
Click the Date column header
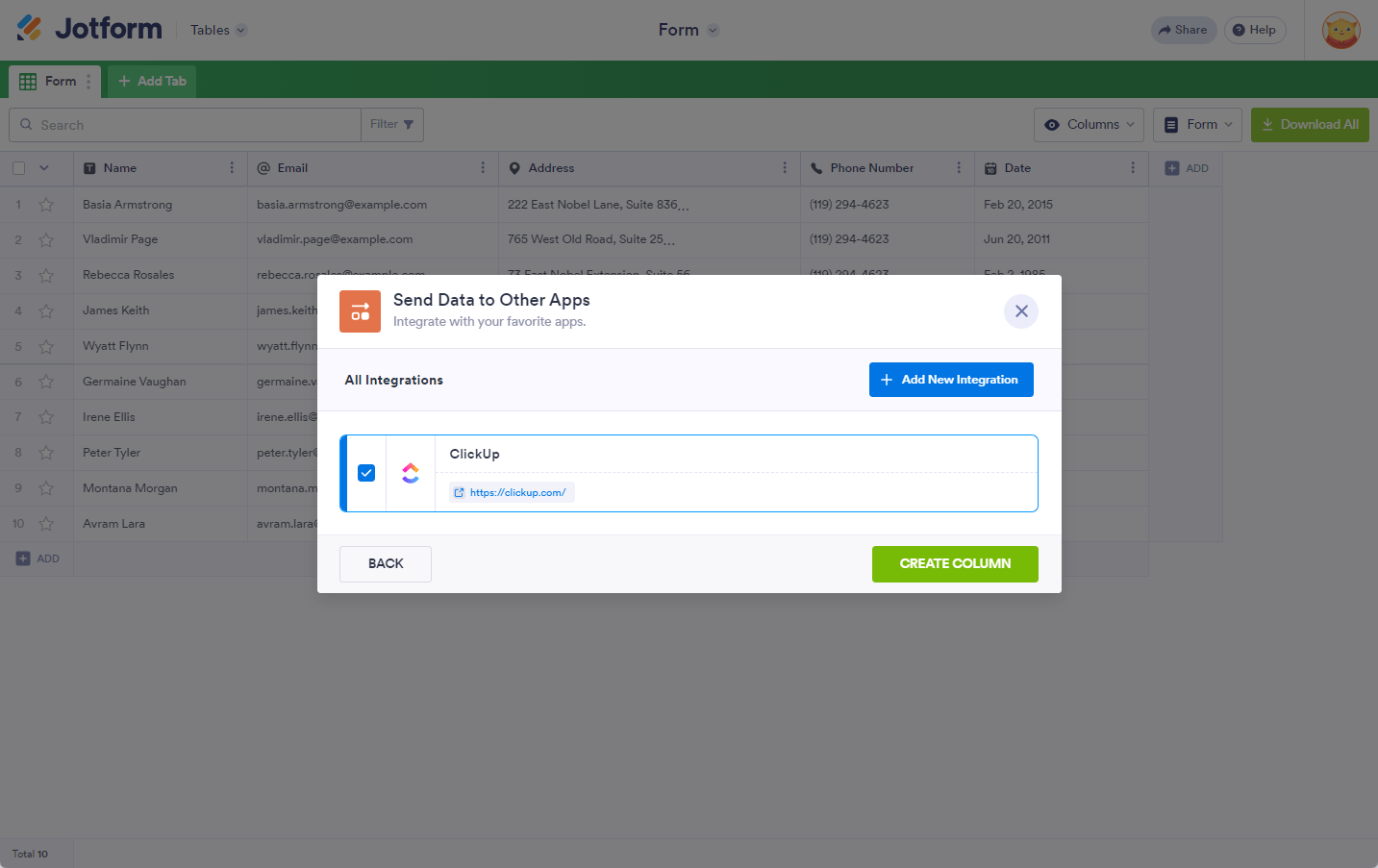pos(1062,168)
